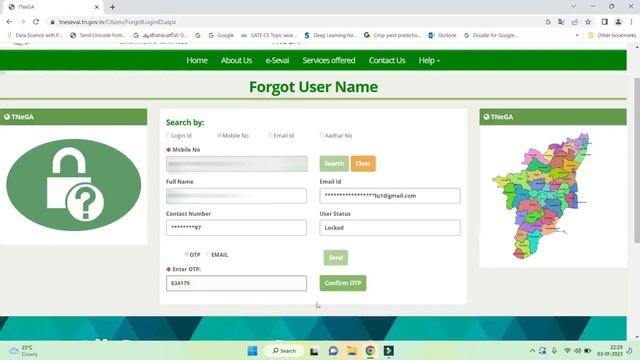Open the Crop yield prediction bookmark

[x=393, y=36]
